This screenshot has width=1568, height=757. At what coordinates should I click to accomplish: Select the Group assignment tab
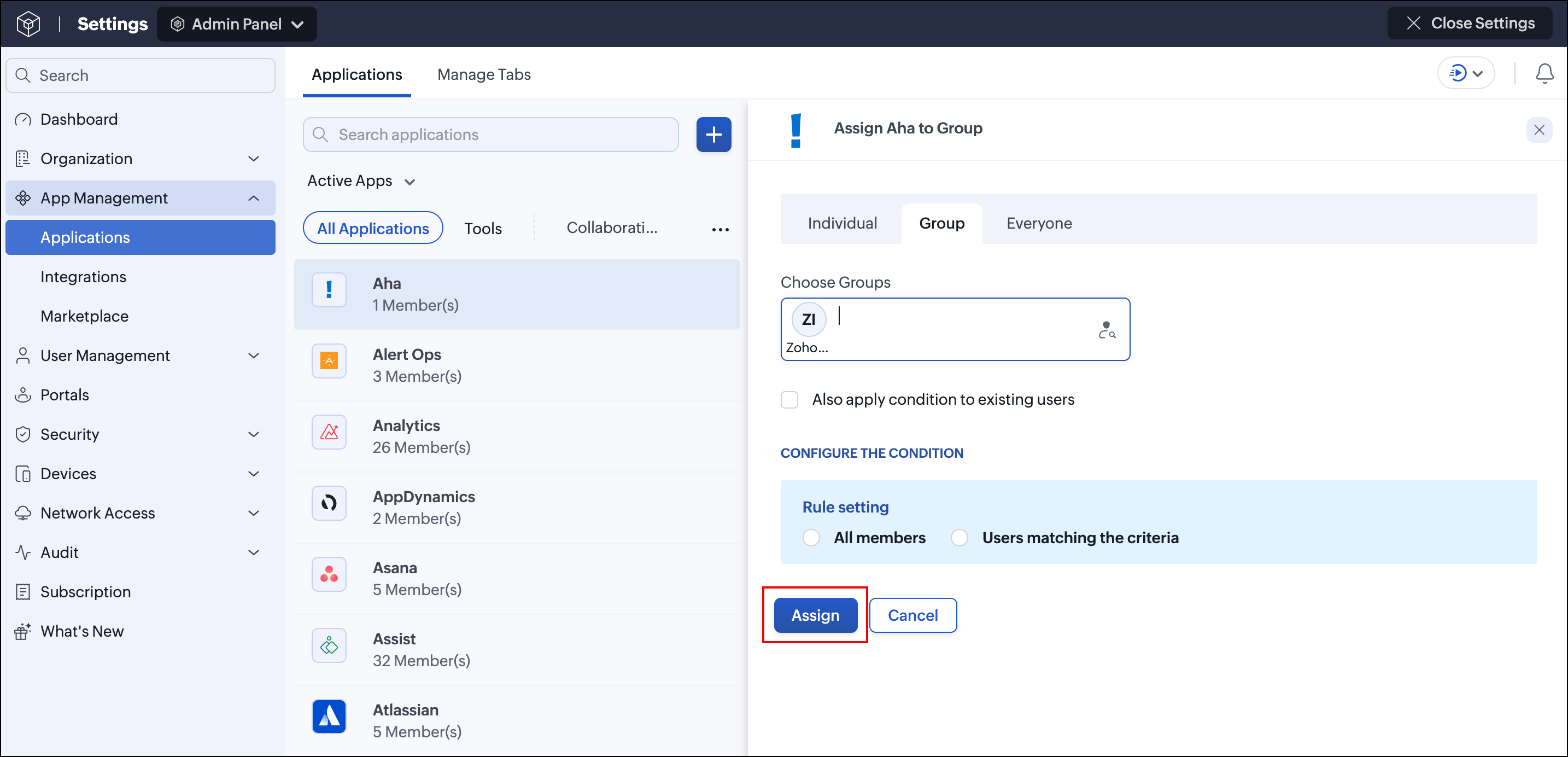[941, 224]
